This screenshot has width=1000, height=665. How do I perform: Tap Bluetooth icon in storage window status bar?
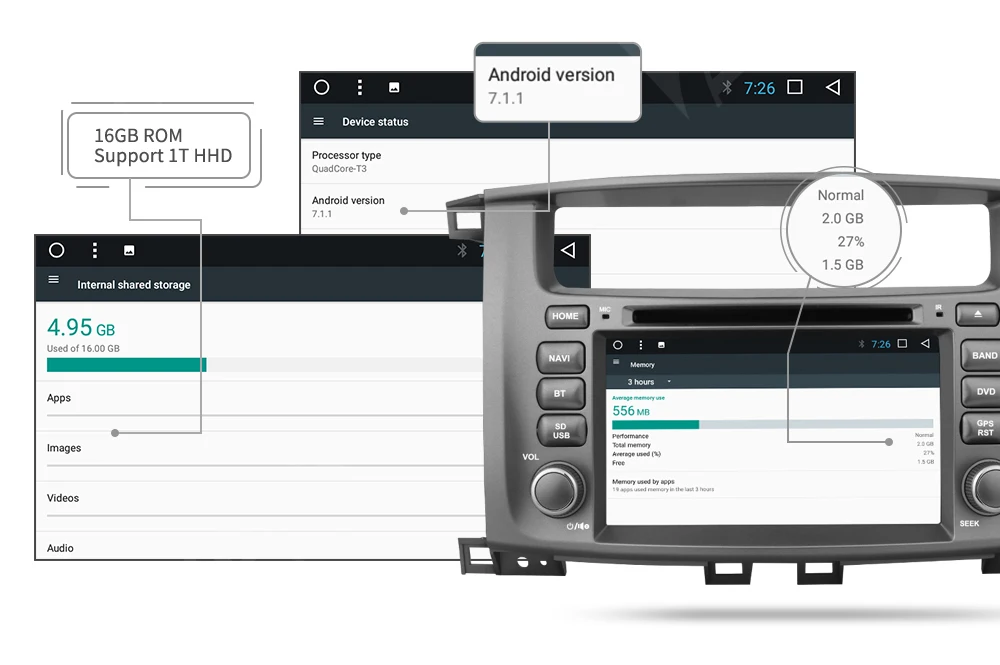462,251
